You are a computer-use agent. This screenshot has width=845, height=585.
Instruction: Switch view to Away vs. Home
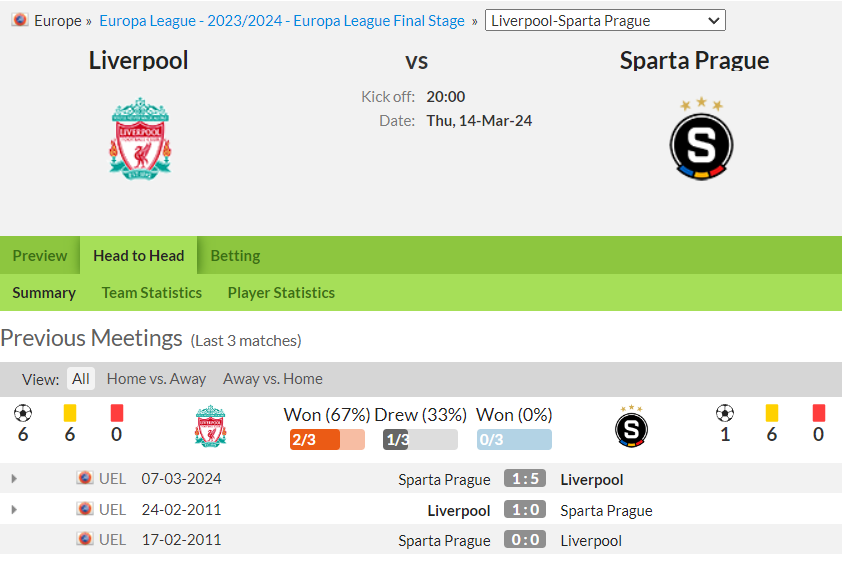point(273,379)
